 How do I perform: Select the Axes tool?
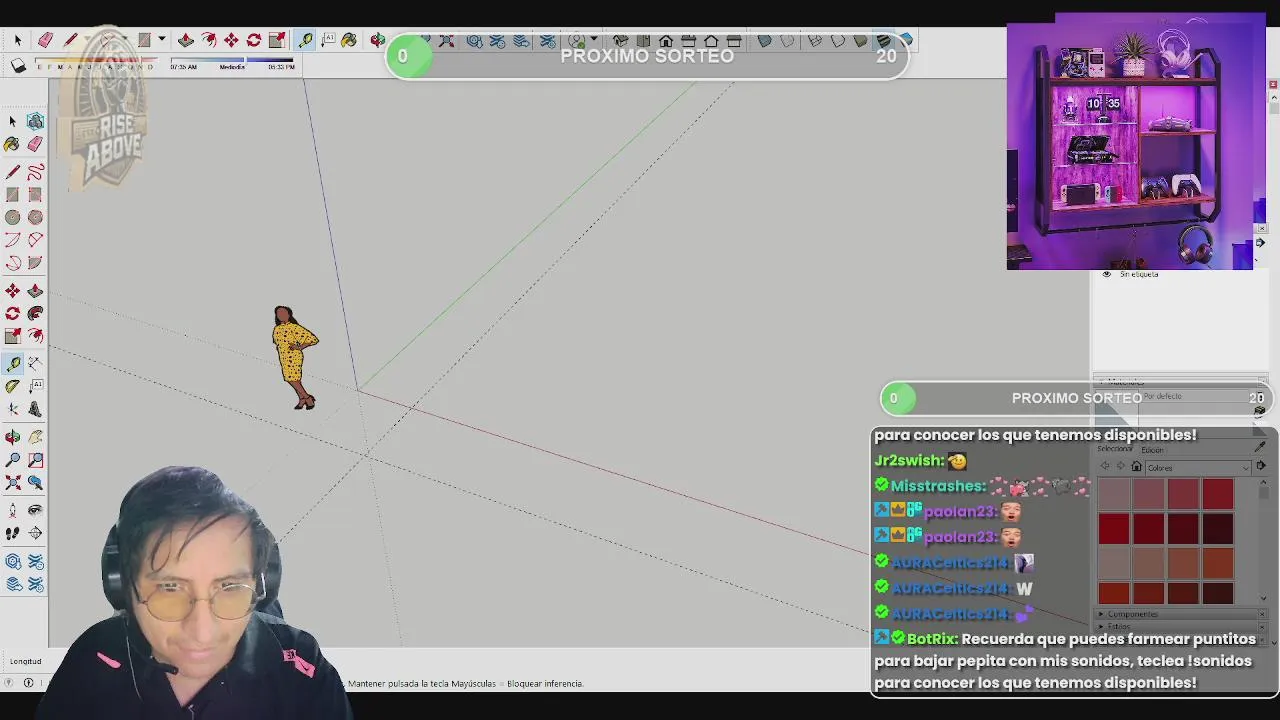pos(13,409)
